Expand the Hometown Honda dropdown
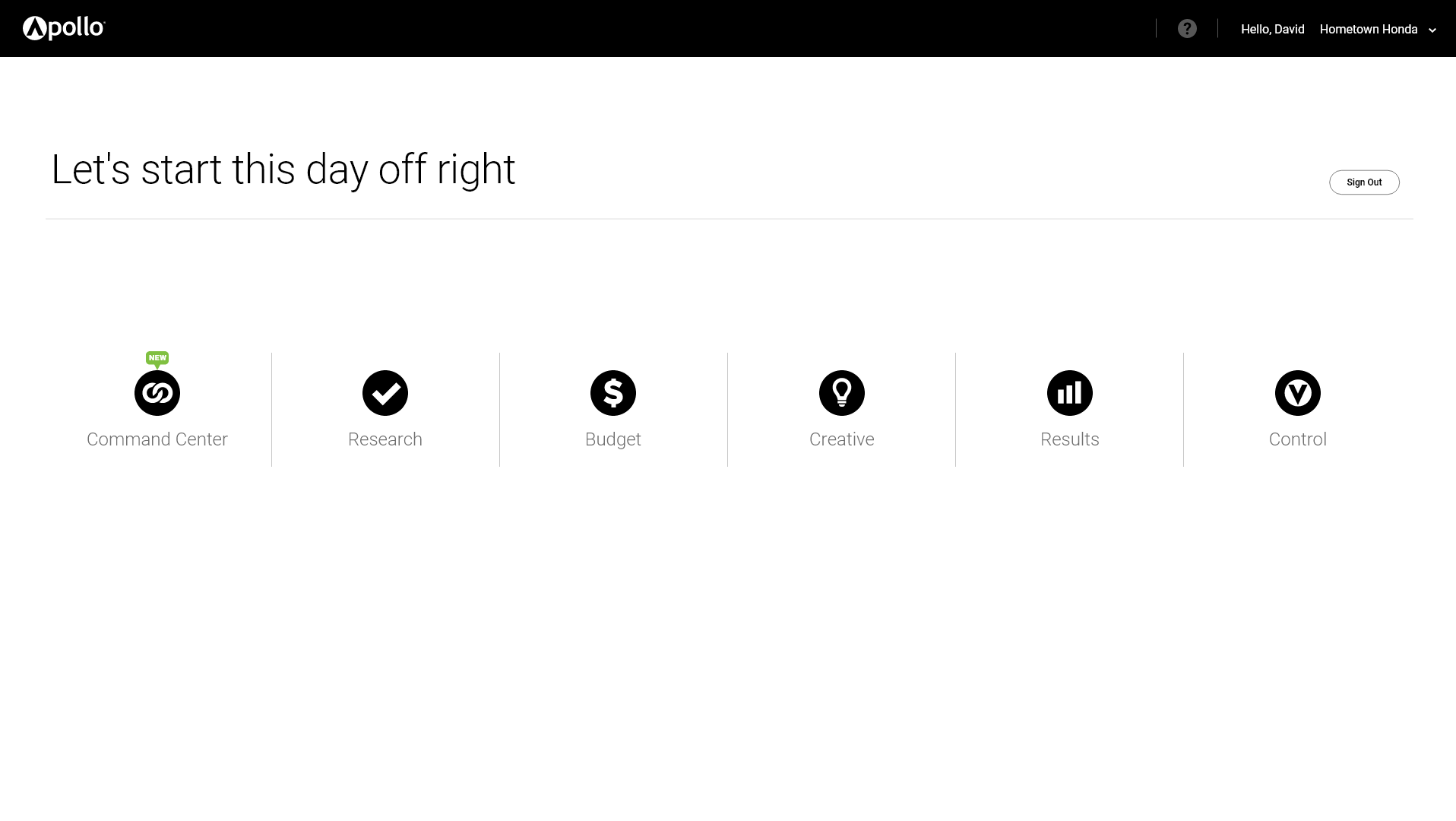The image size is (1456, 821). click(x=1378, y=29)
